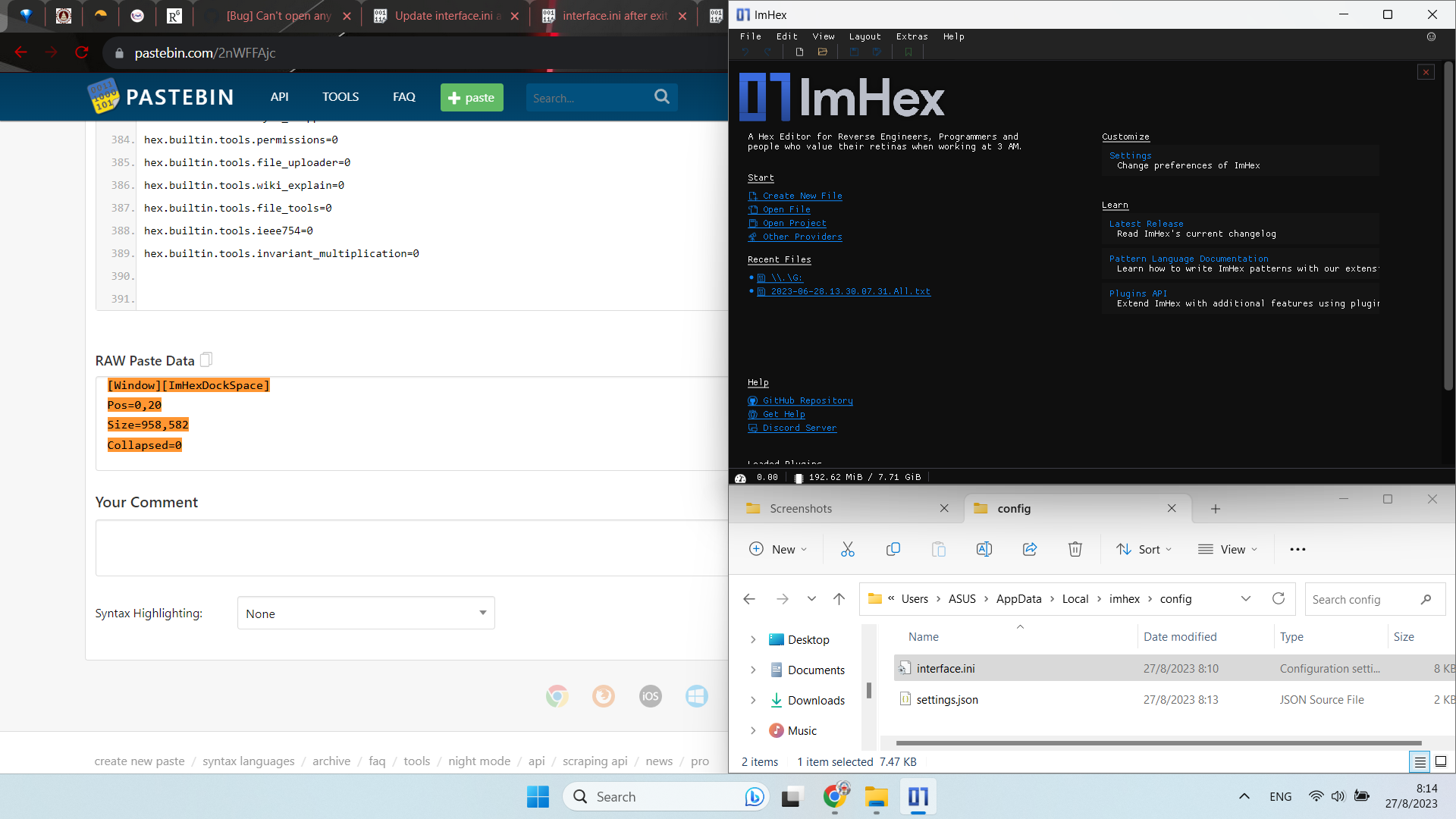
Task: Click the Paste icon in File Explorer
Action: (x=939, y=549)
